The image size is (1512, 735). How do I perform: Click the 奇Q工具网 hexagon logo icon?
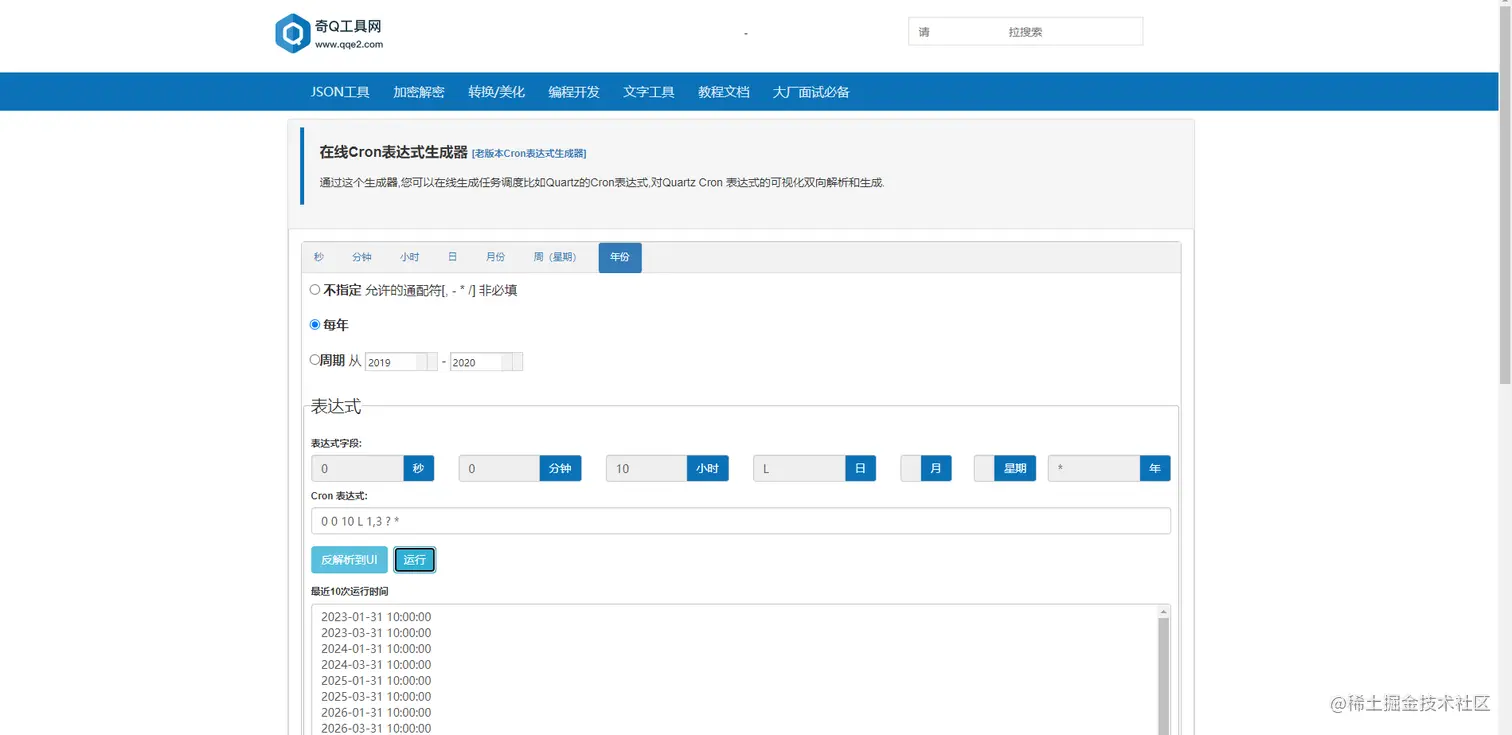[292, 33]
